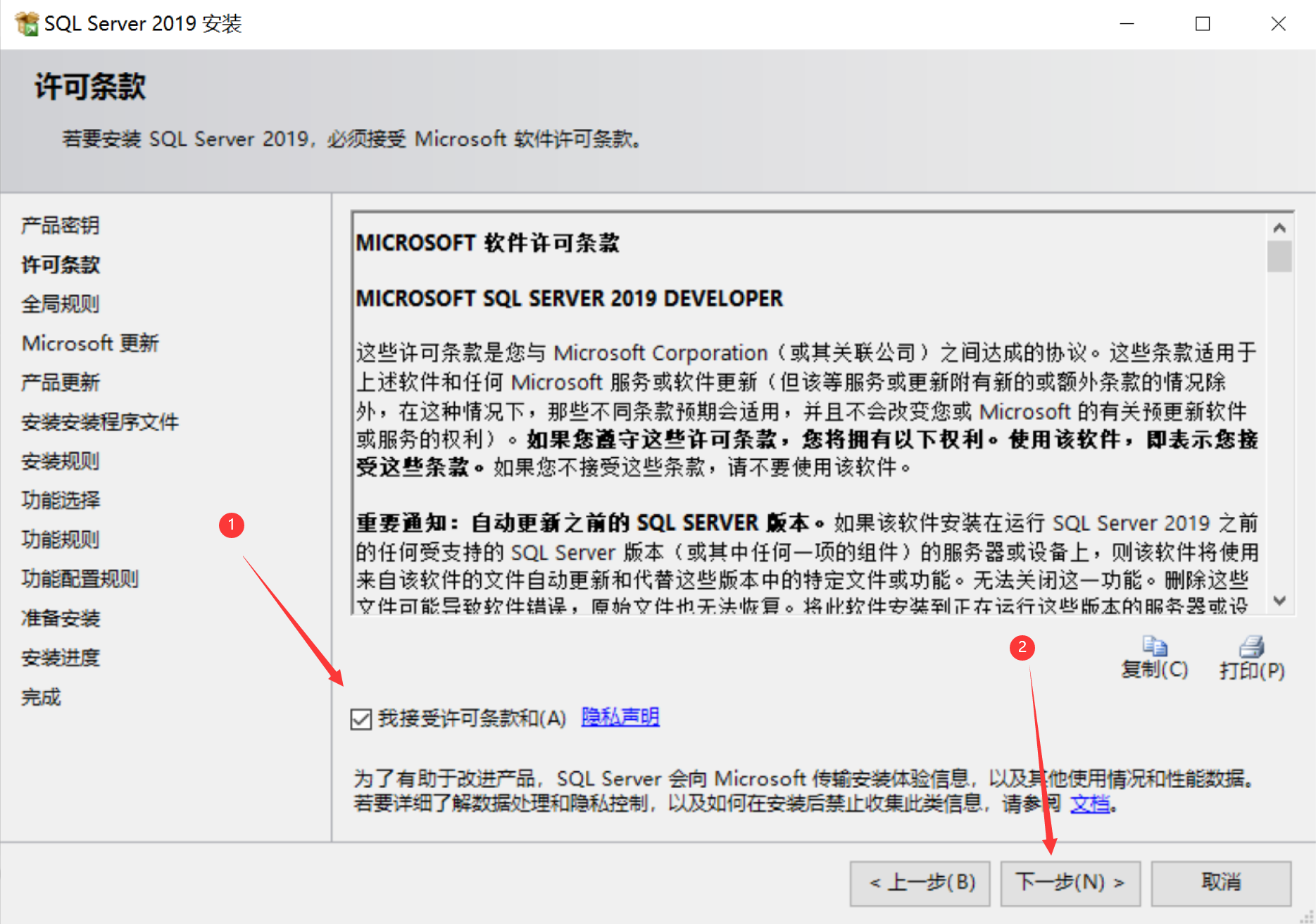Select 安装规则 step in sidebar
This screenshot has height=924, width=1316.
61,461
